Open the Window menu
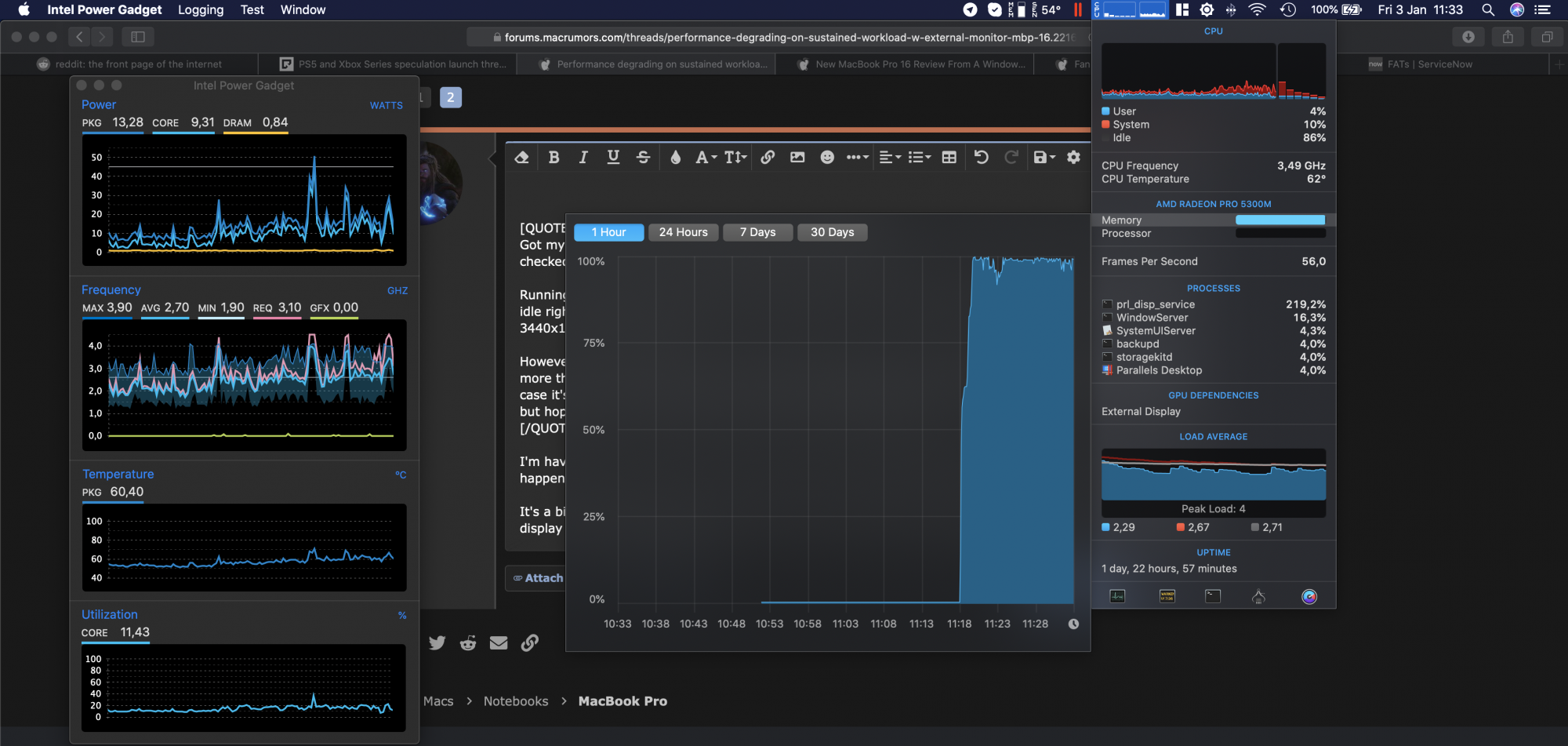 coord(303,9)
